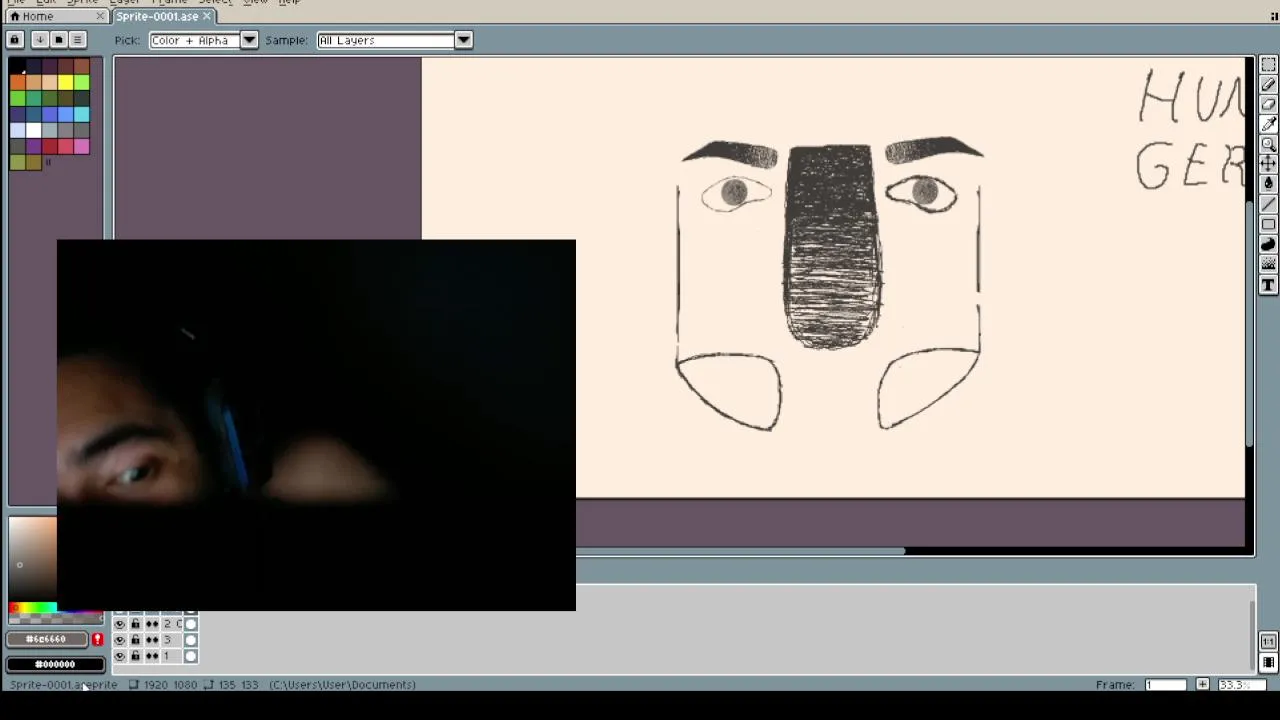The image size is (1280, 720).
Task: Click the foreground color #6e6660 button
Action: pyautogui.click(x=46, y=639)
